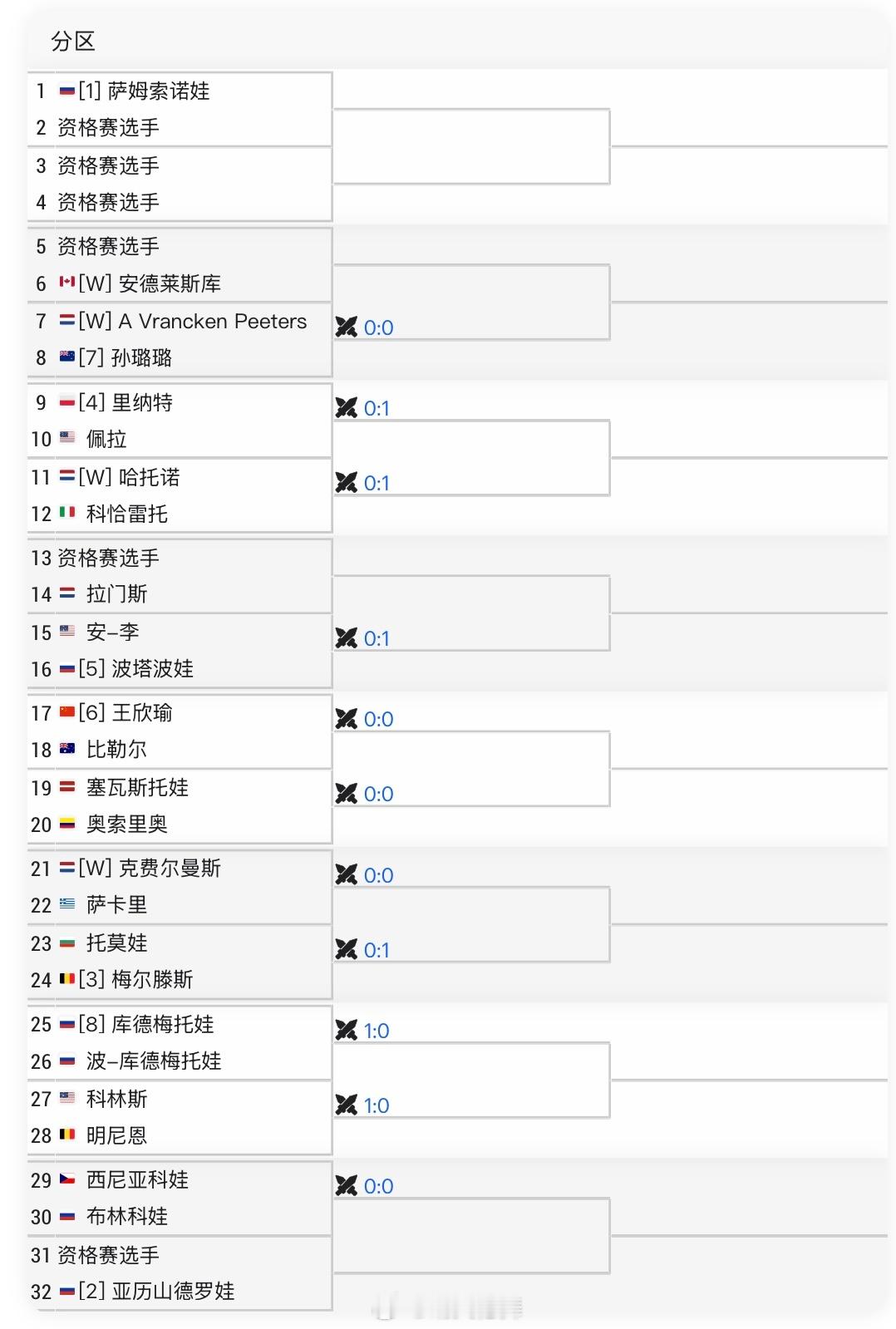This screenshot has height=1329, width=896.
Task: Open the 0:1 record link for 里纳特
Action: (x=377, y=408)
